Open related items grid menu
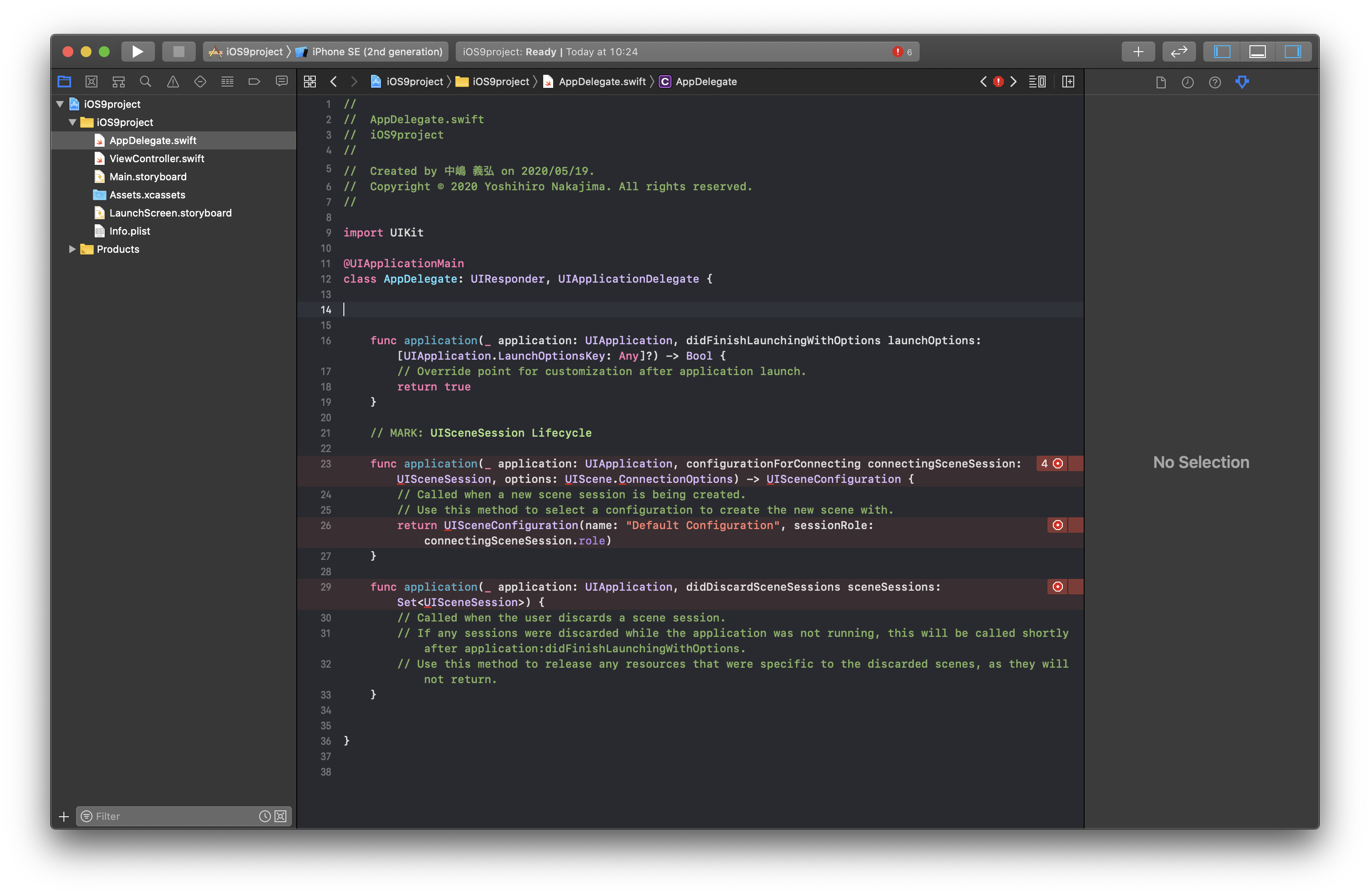The height and width of the screenshot is (896, 1370). pos(310,82)
